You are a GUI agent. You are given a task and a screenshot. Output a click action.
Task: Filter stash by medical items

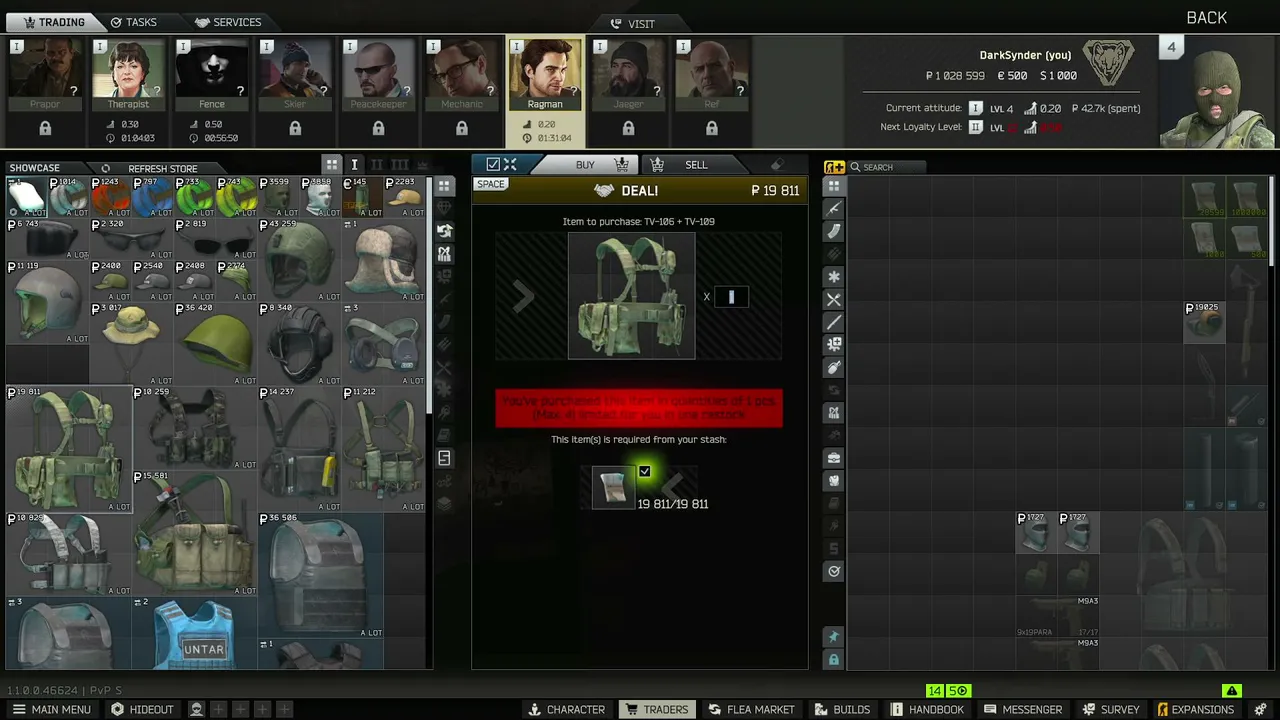(834, 345)
